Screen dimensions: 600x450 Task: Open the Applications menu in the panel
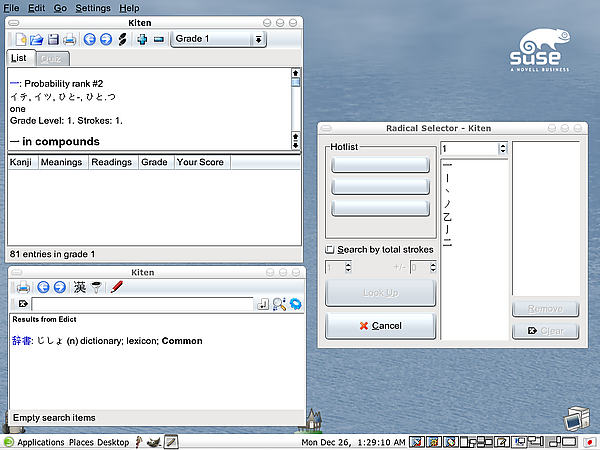[41, 442]
